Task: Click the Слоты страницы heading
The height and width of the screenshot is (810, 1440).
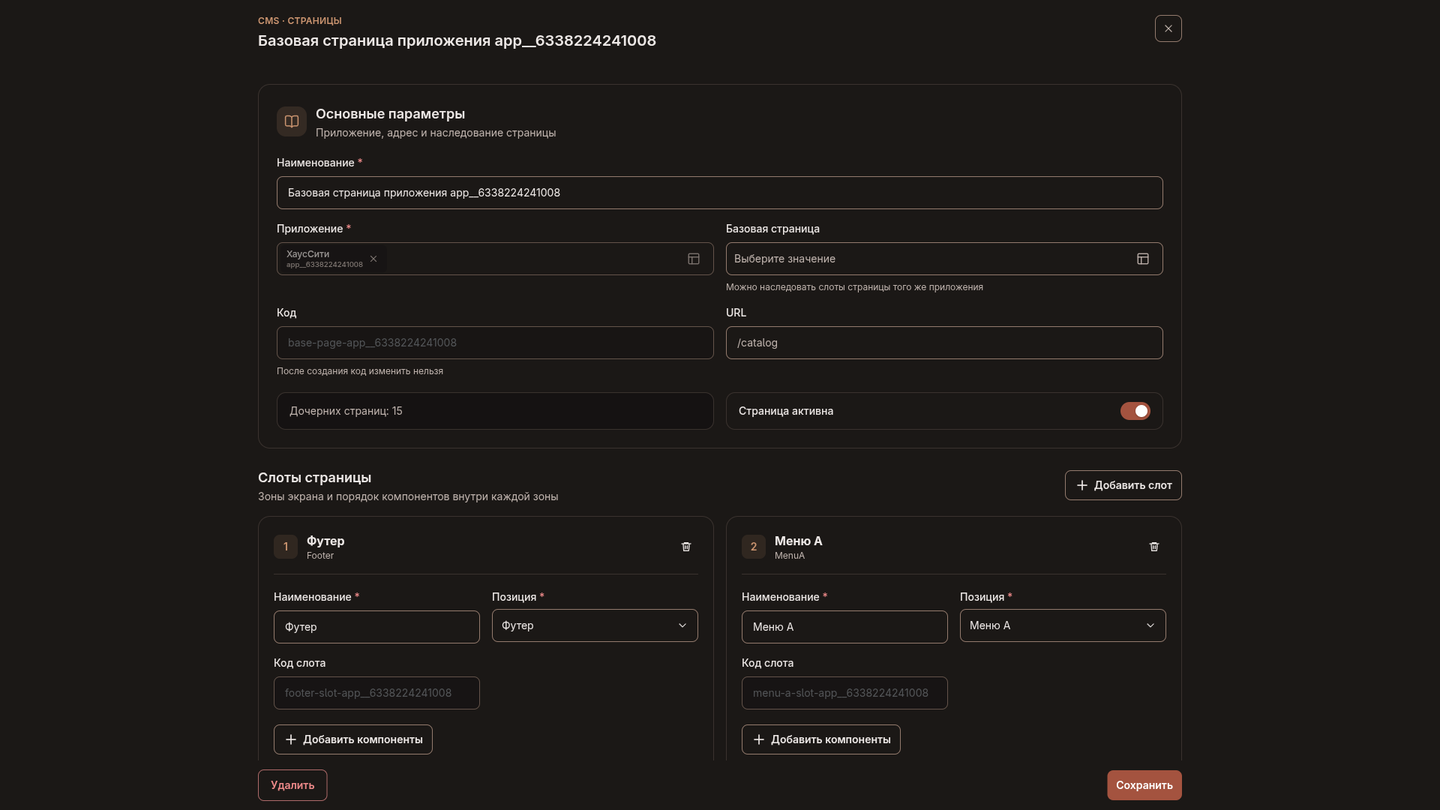Action: [x=315, y=478]
